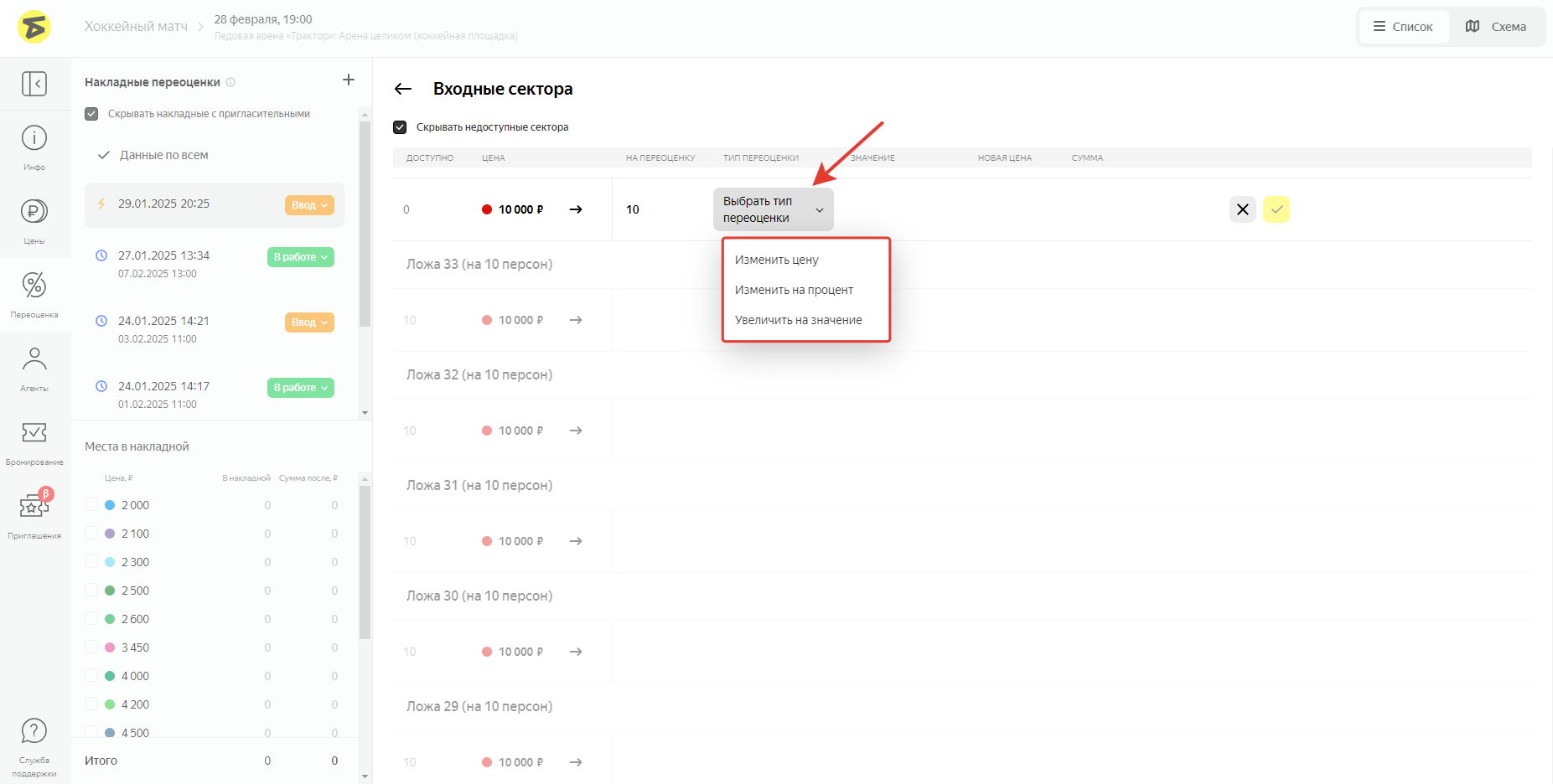Open Выбрать тип переоценки dropdown
The image size is (1553, 784).
[x=773, y=209]
